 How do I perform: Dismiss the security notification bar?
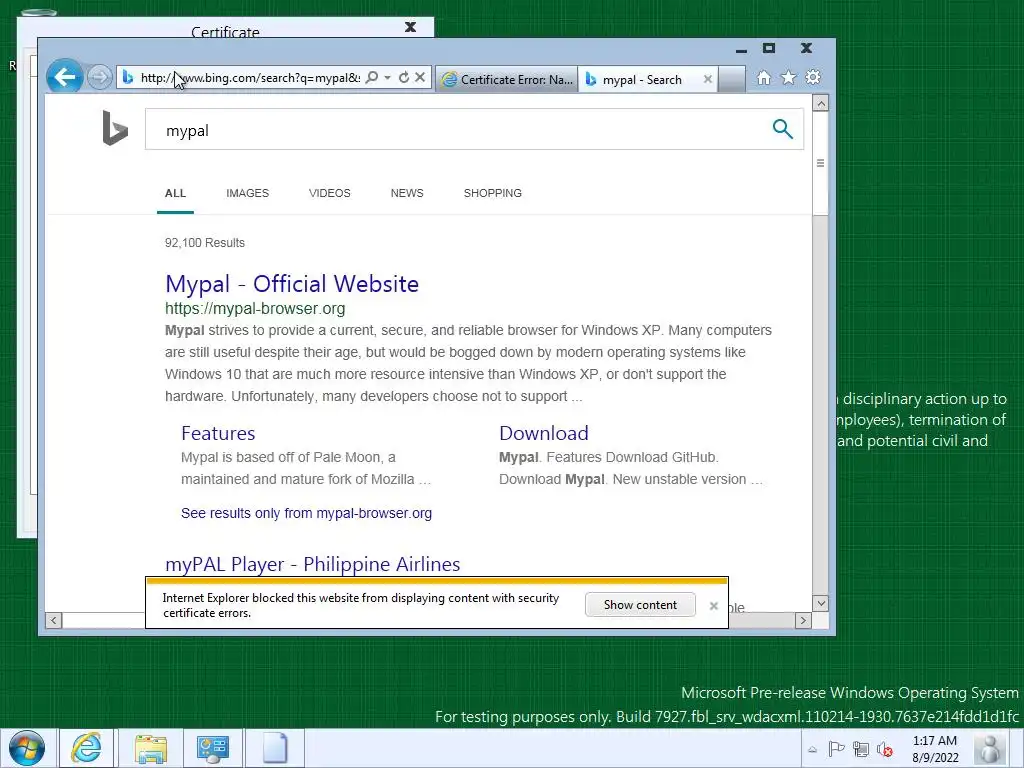[x=713, y=606]
